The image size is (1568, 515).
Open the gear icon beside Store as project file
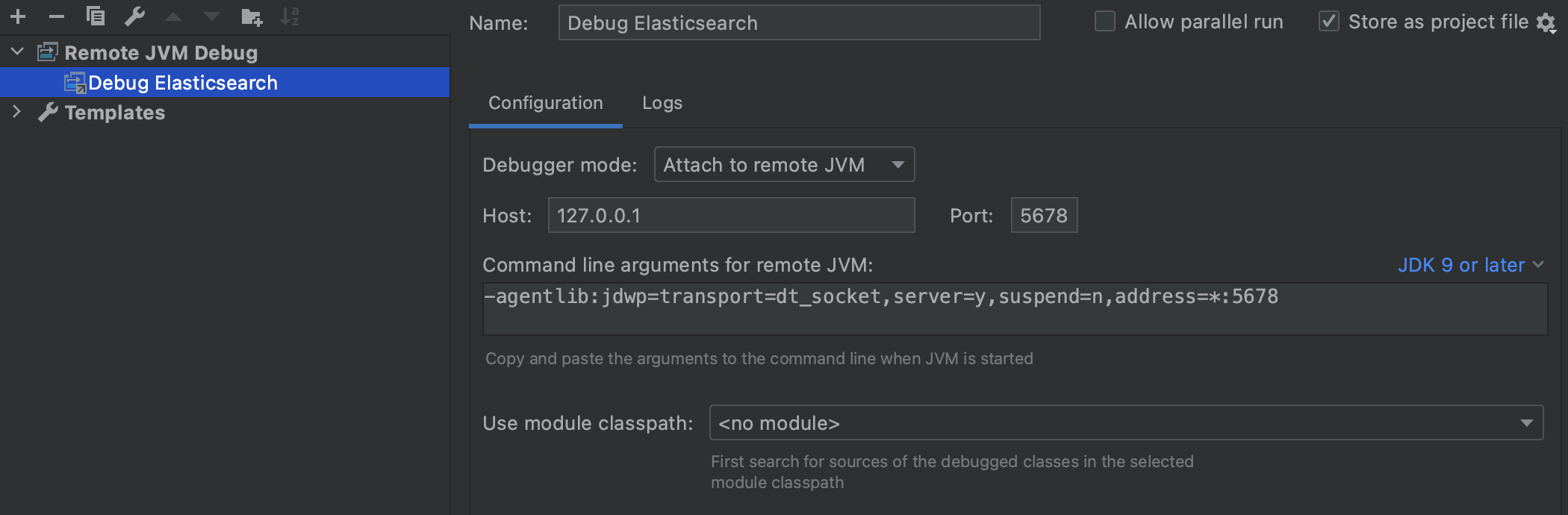point(1546,23)
